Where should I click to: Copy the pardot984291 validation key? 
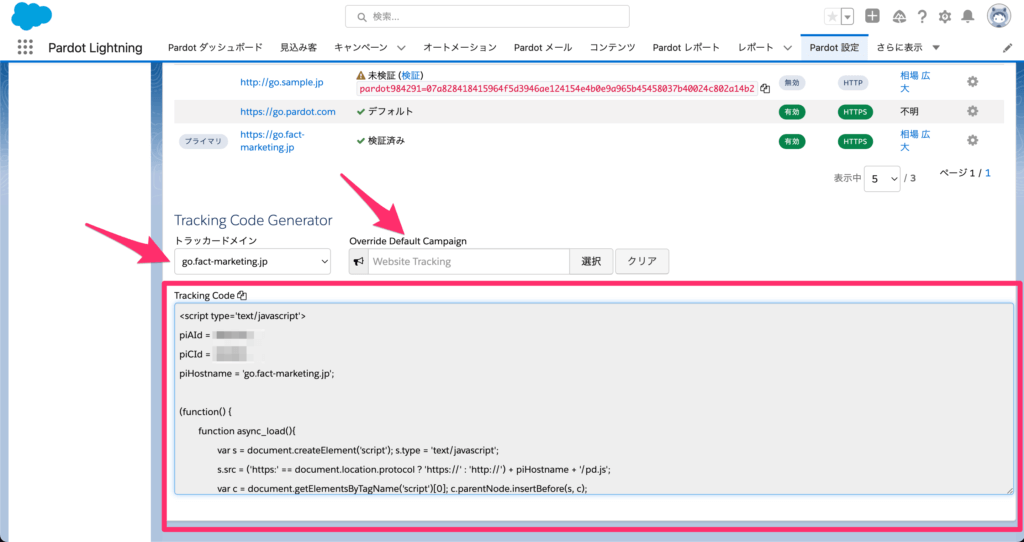pyautogui.click(x=765, y=89)
